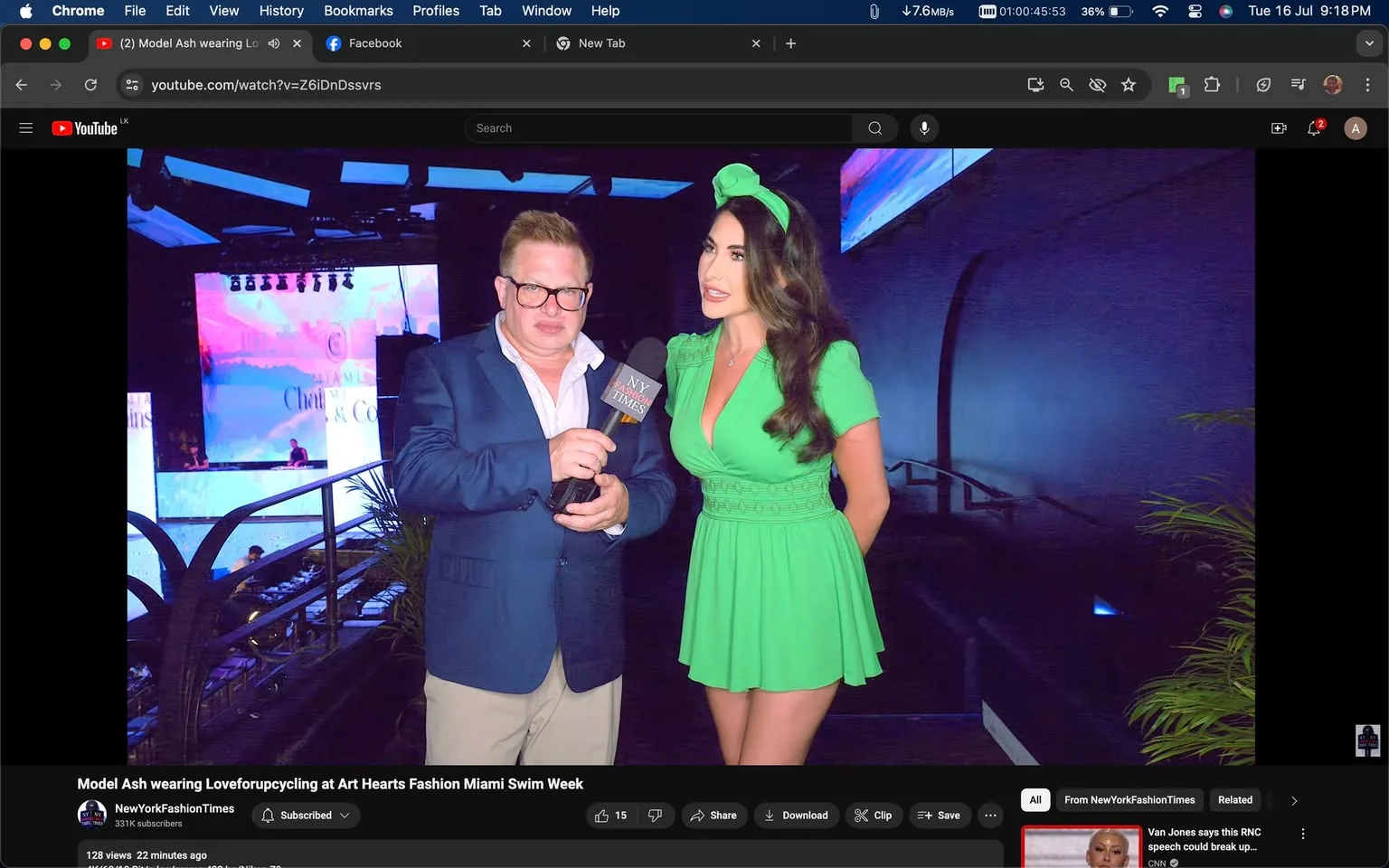Image resolution: width=1389 pixels, height=868 pixels.
Task: Toggle the dislike button
Action: 655,815
